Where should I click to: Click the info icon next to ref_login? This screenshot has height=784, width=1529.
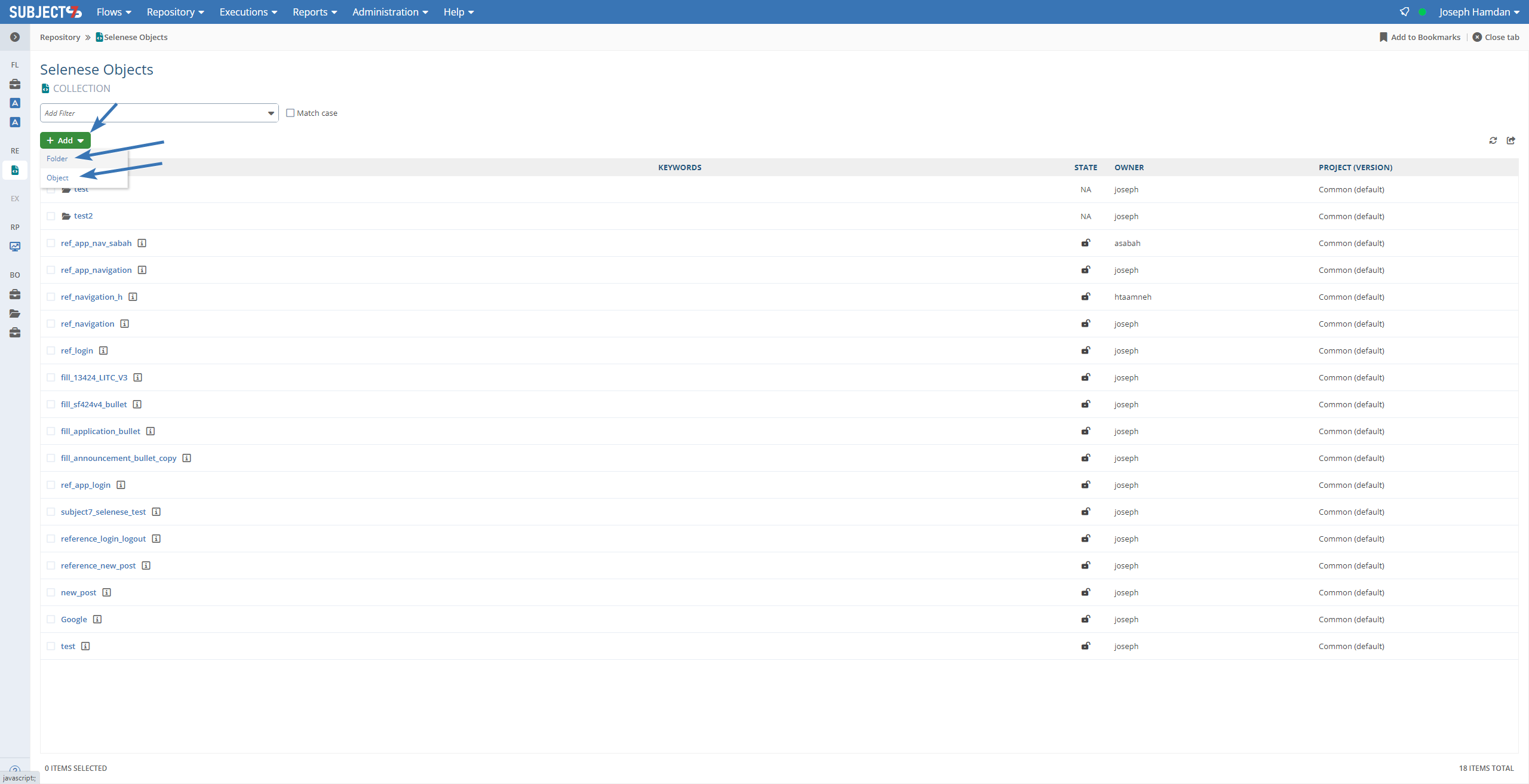pyautogui.click(x=103, y=351)
